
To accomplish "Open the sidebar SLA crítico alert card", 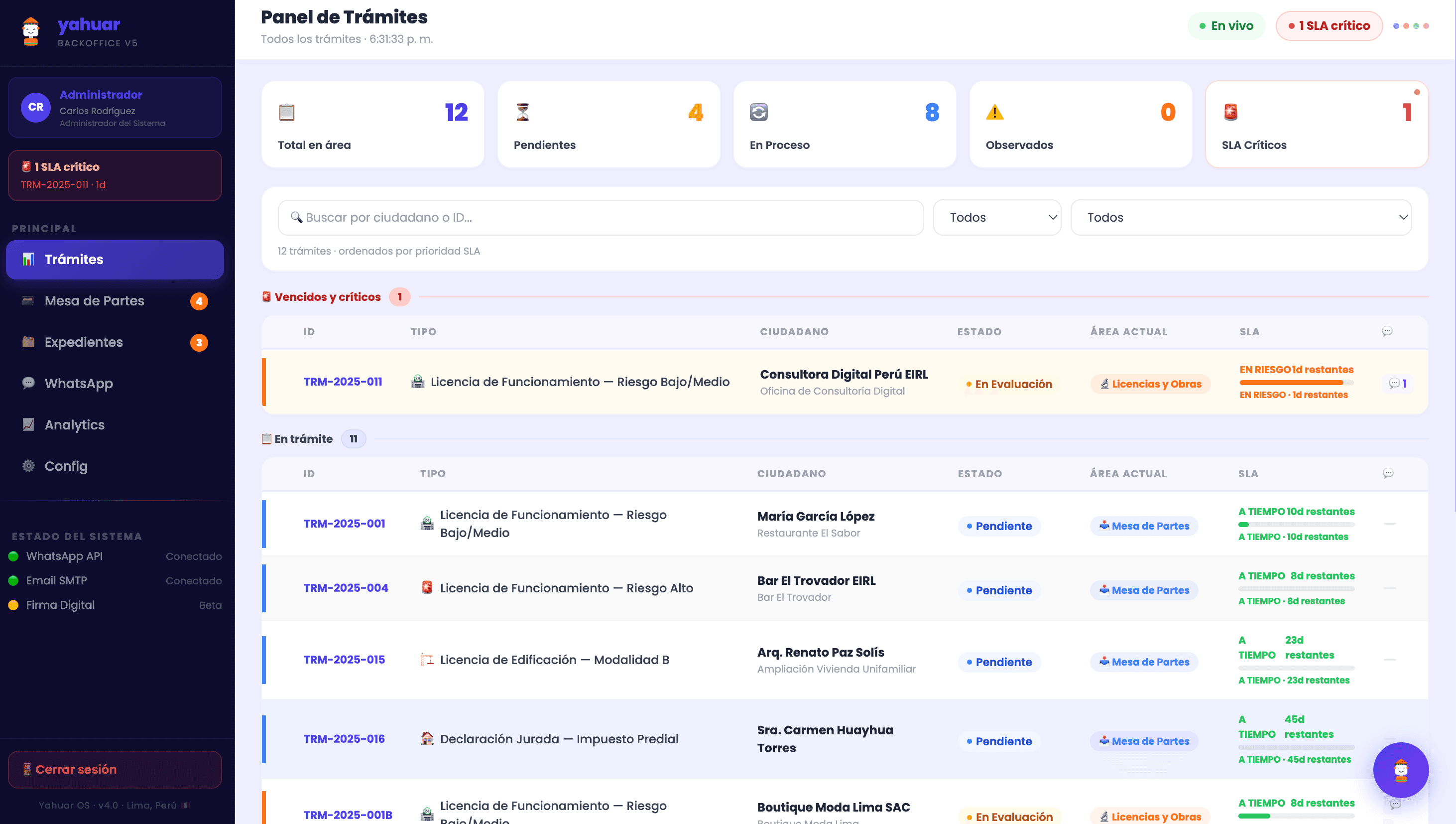I will [x=115, y=175].
